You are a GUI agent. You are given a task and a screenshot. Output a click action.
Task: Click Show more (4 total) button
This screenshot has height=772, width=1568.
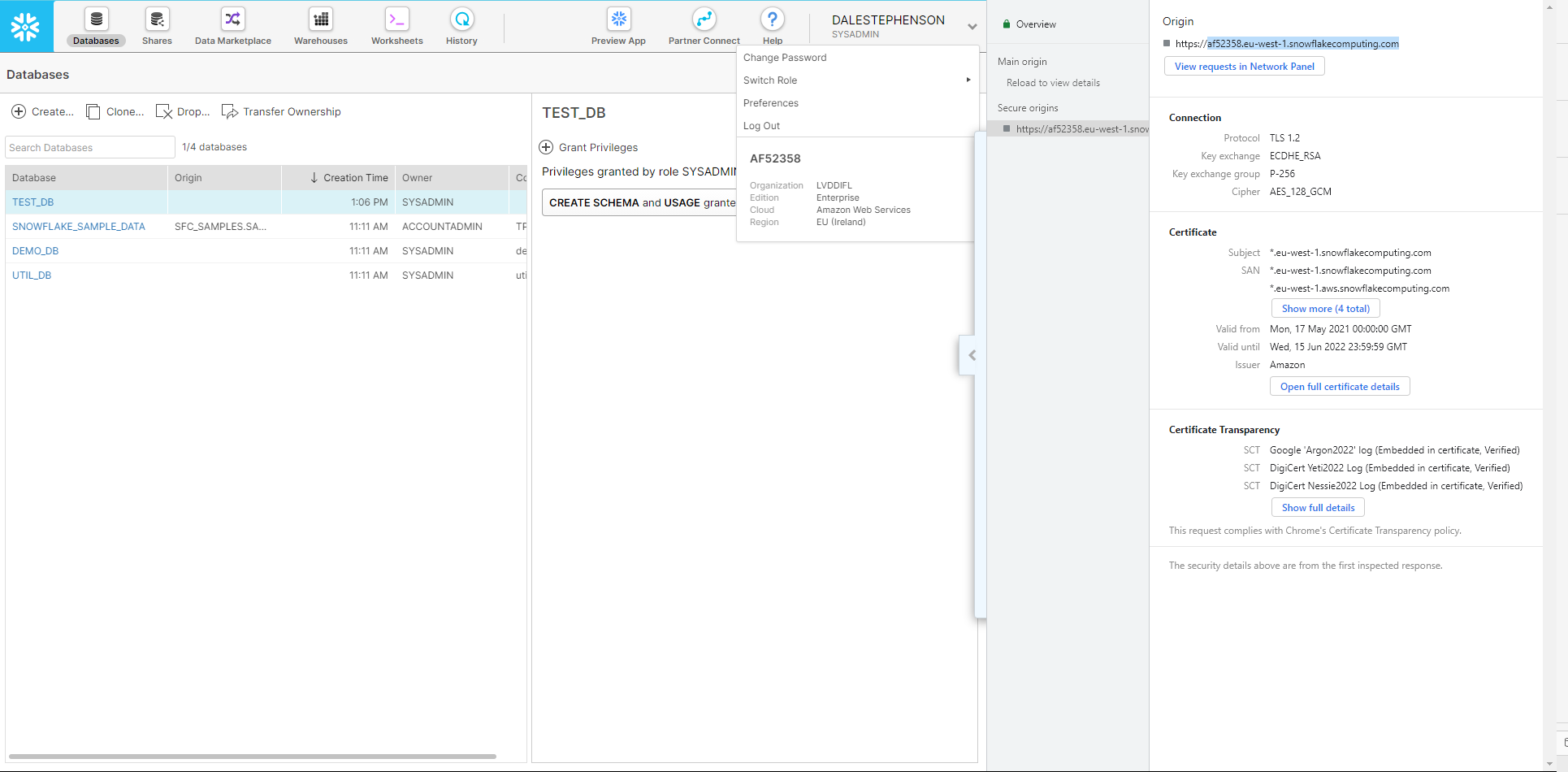1326,309
